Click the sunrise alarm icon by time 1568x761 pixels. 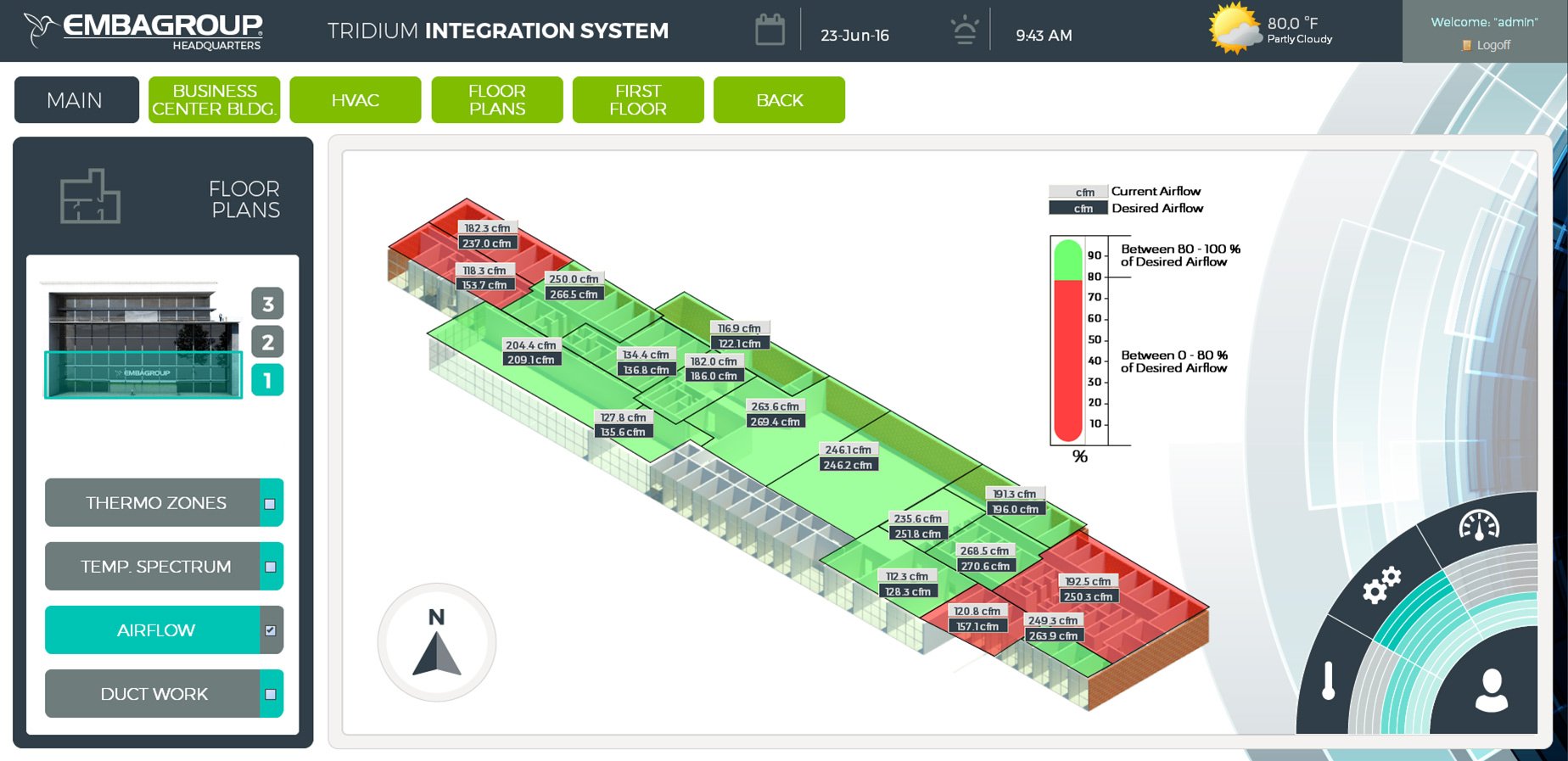pyautogui.click(x=965, y=30)
